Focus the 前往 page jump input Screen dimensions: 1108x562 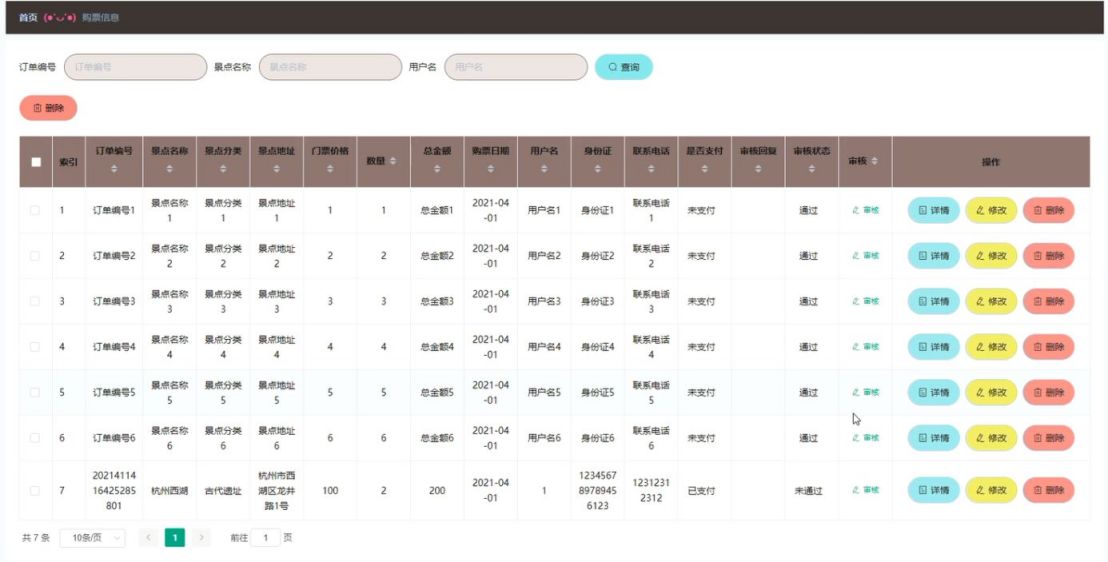coord(266,538)
